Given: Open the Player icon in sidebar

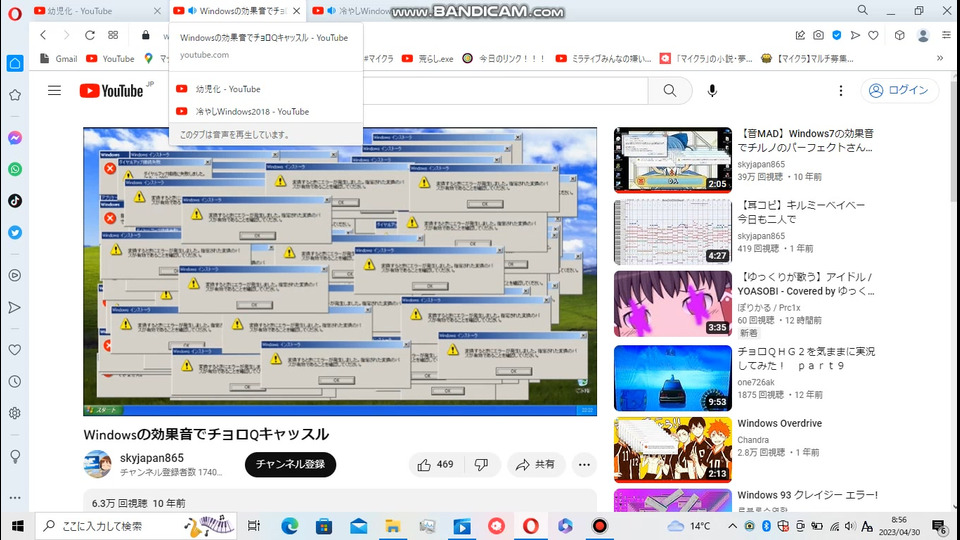Looking at the screenshot, I should [15, 276].
